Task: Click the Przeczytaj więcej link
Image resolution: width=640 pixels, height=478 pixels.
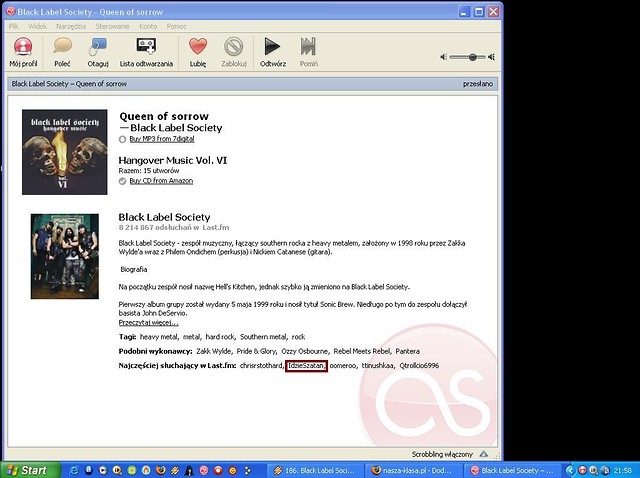Action: pos(149,322)
